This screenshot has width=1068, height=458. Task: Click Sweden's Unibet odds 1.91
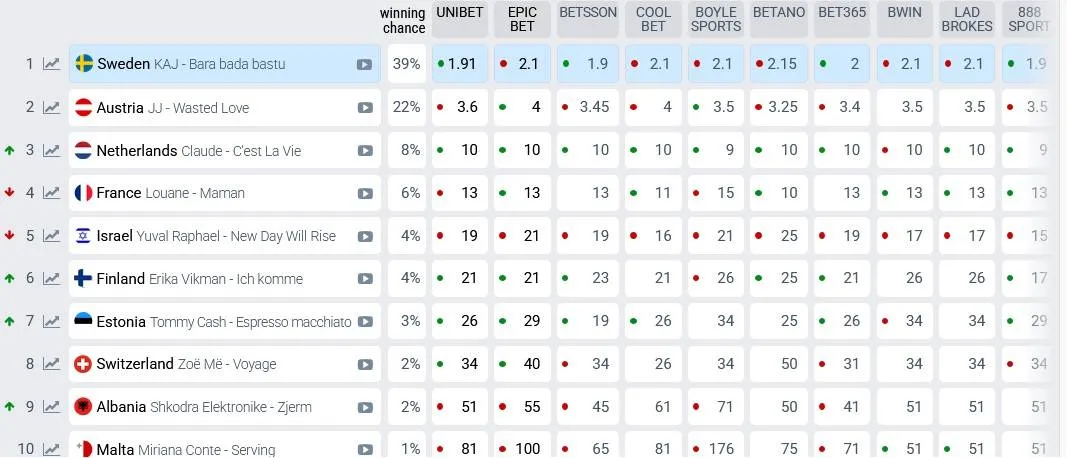pyautogui.click(x=460, y=64)
